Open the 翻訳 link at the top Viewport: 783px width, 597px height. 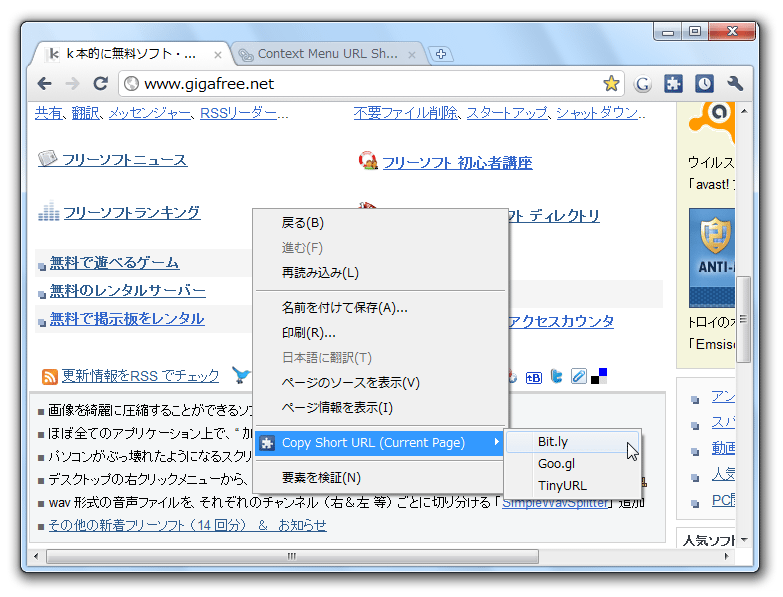tap(85, 113)
